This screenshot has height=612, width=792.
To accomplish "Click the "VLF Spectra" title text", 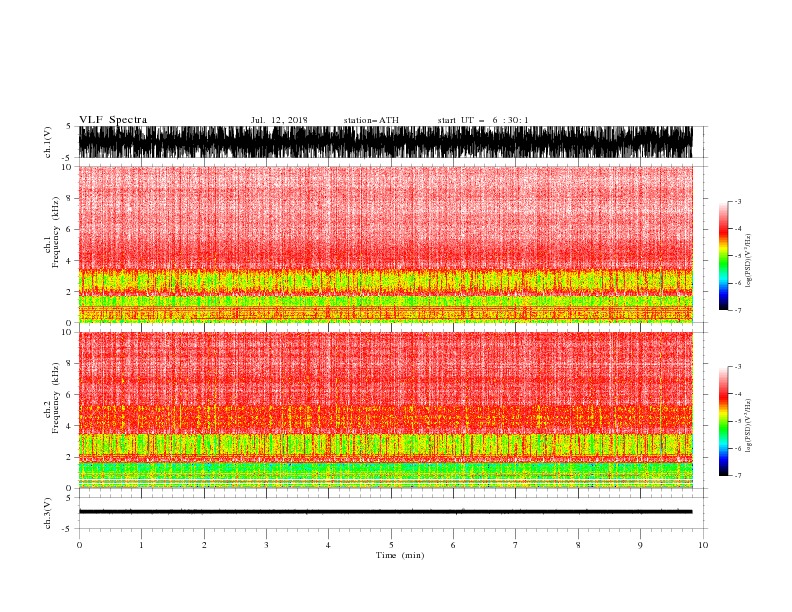I will 113,120.
